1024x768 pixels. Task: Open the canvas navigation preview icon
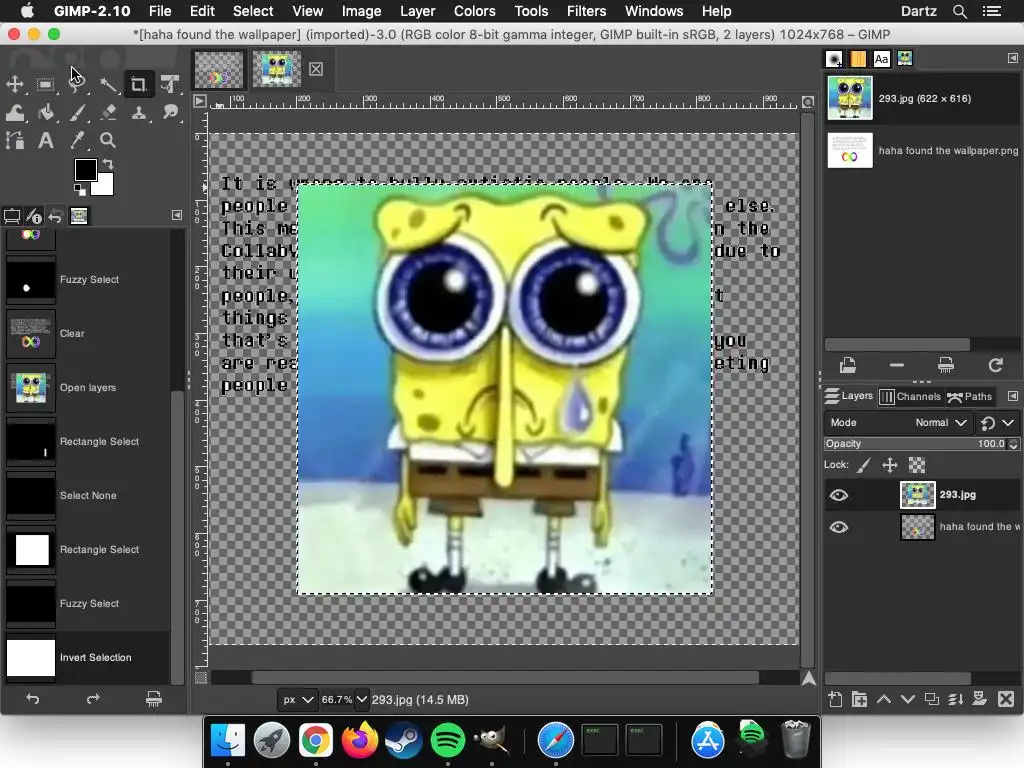808,679
